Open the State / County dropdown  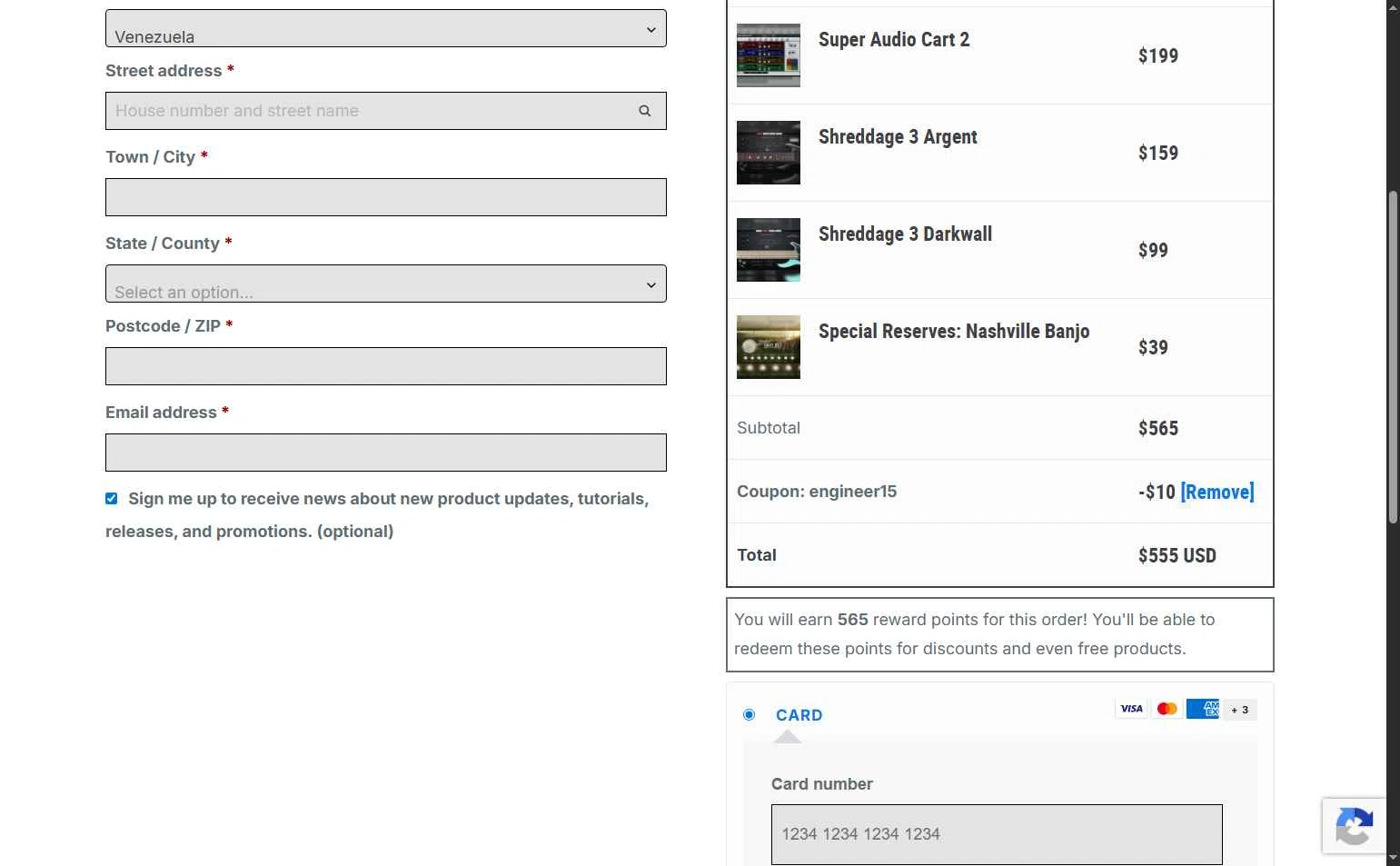[386, 284]
